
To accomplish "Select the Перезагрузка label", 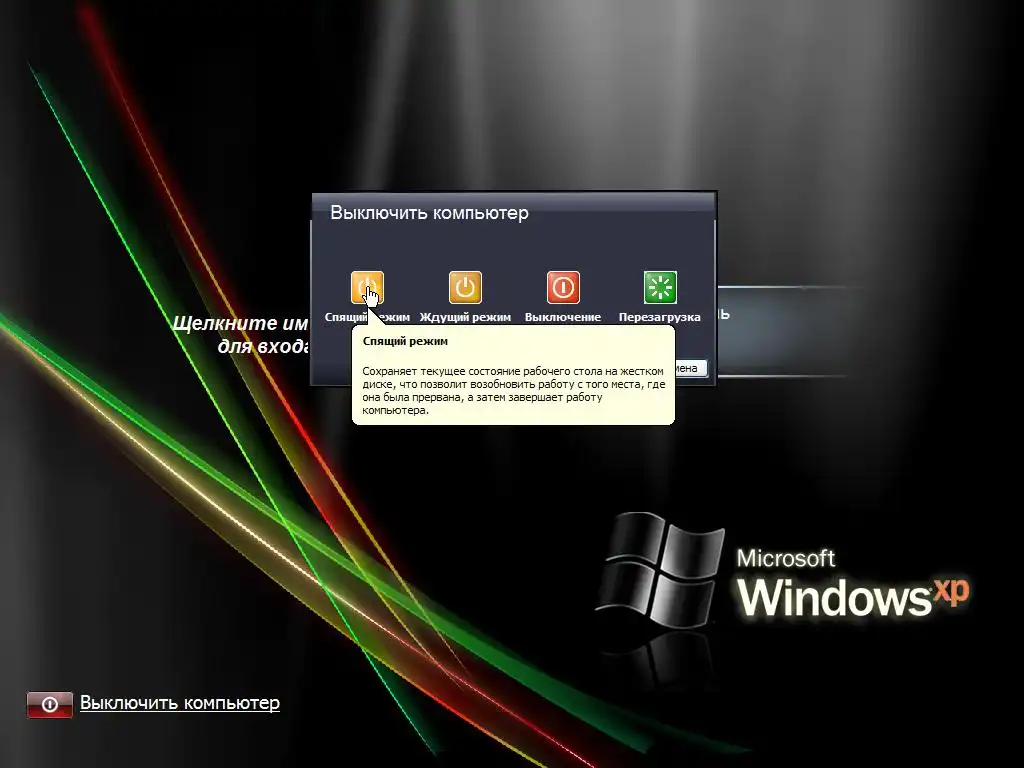I will point(660,317).
